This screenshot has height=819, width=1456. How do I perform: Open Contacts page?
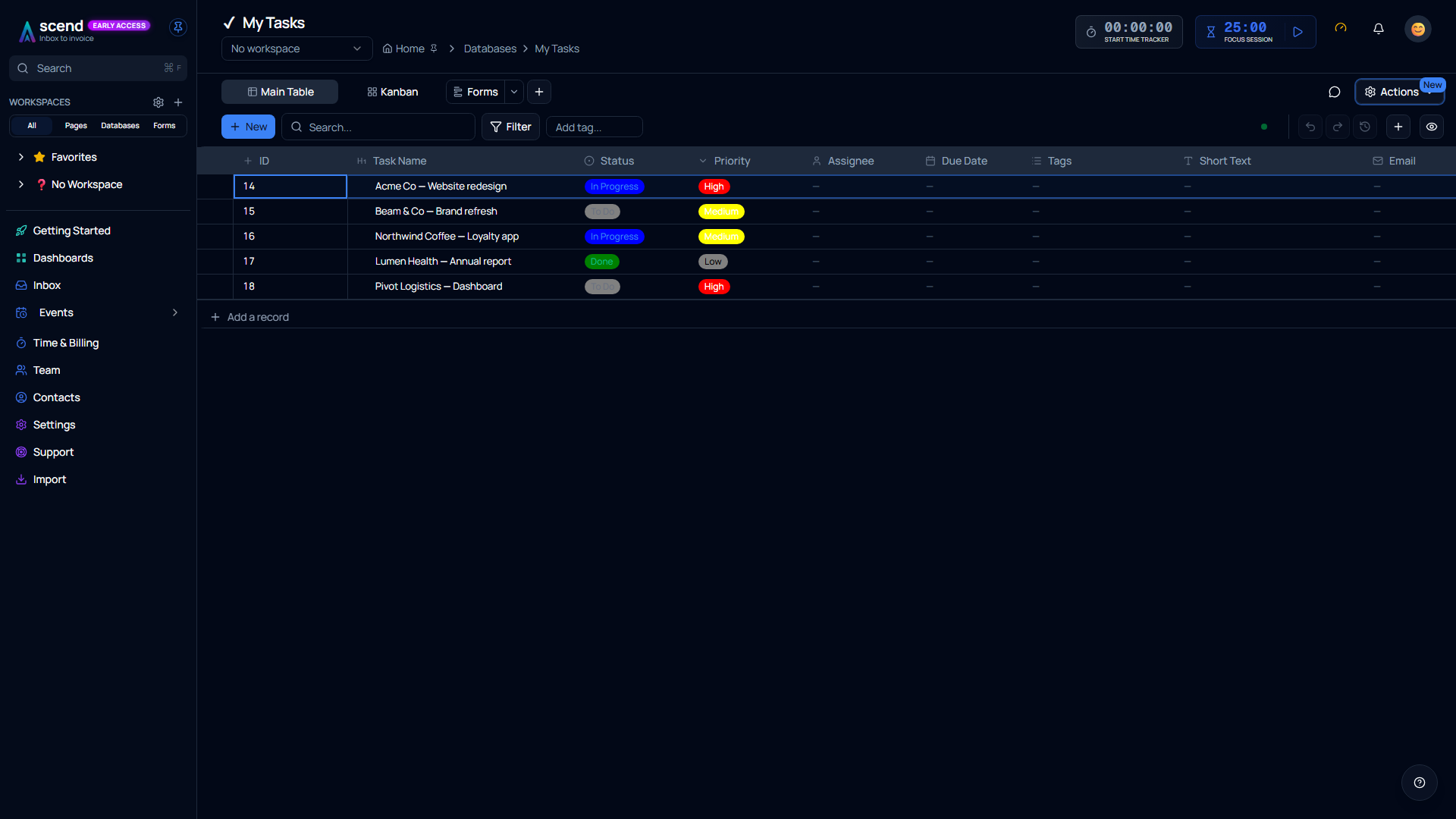tap(56, 397)
